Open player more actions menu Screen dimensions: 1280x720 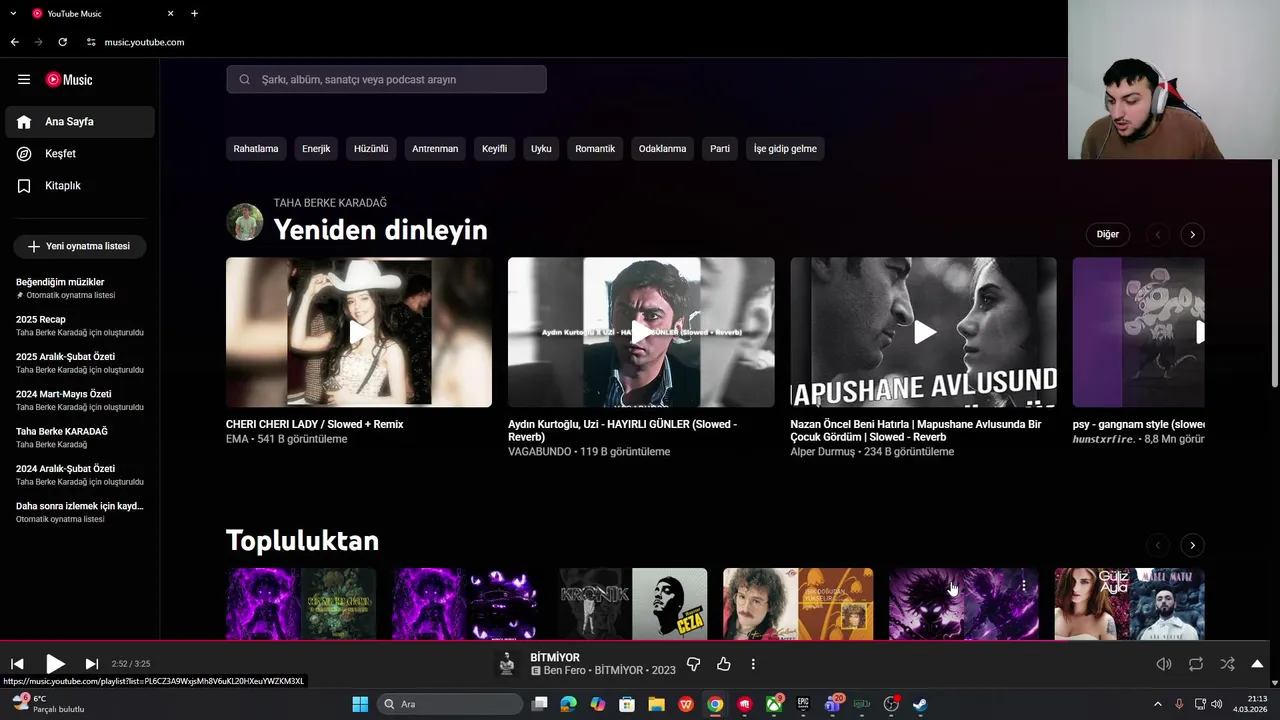(x=753, y=664)
